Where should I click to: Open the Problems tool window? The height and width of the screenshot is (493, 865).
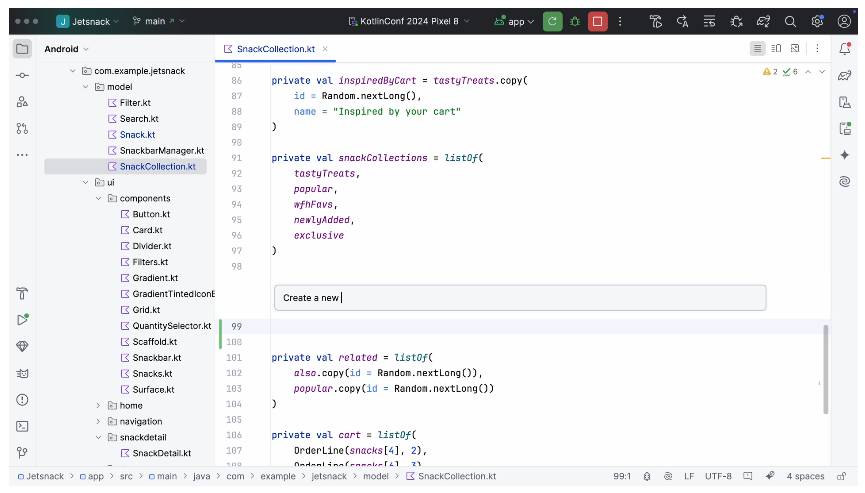pyautogui.click(x=22, y=400)
